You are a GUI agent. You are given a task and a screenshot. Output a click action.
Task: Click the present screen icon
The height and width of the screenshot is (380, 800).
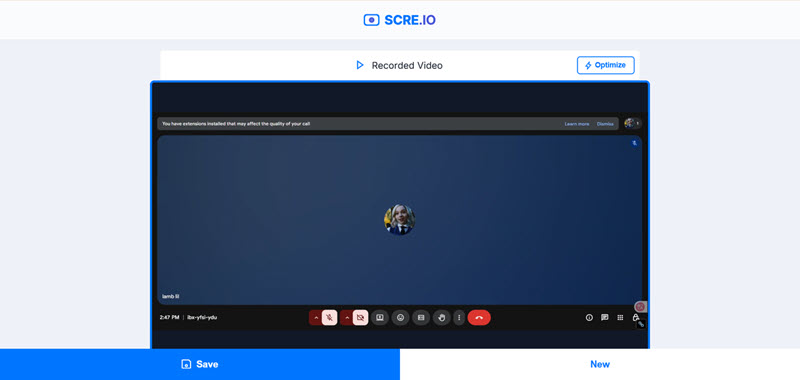[x=380, y=318]
